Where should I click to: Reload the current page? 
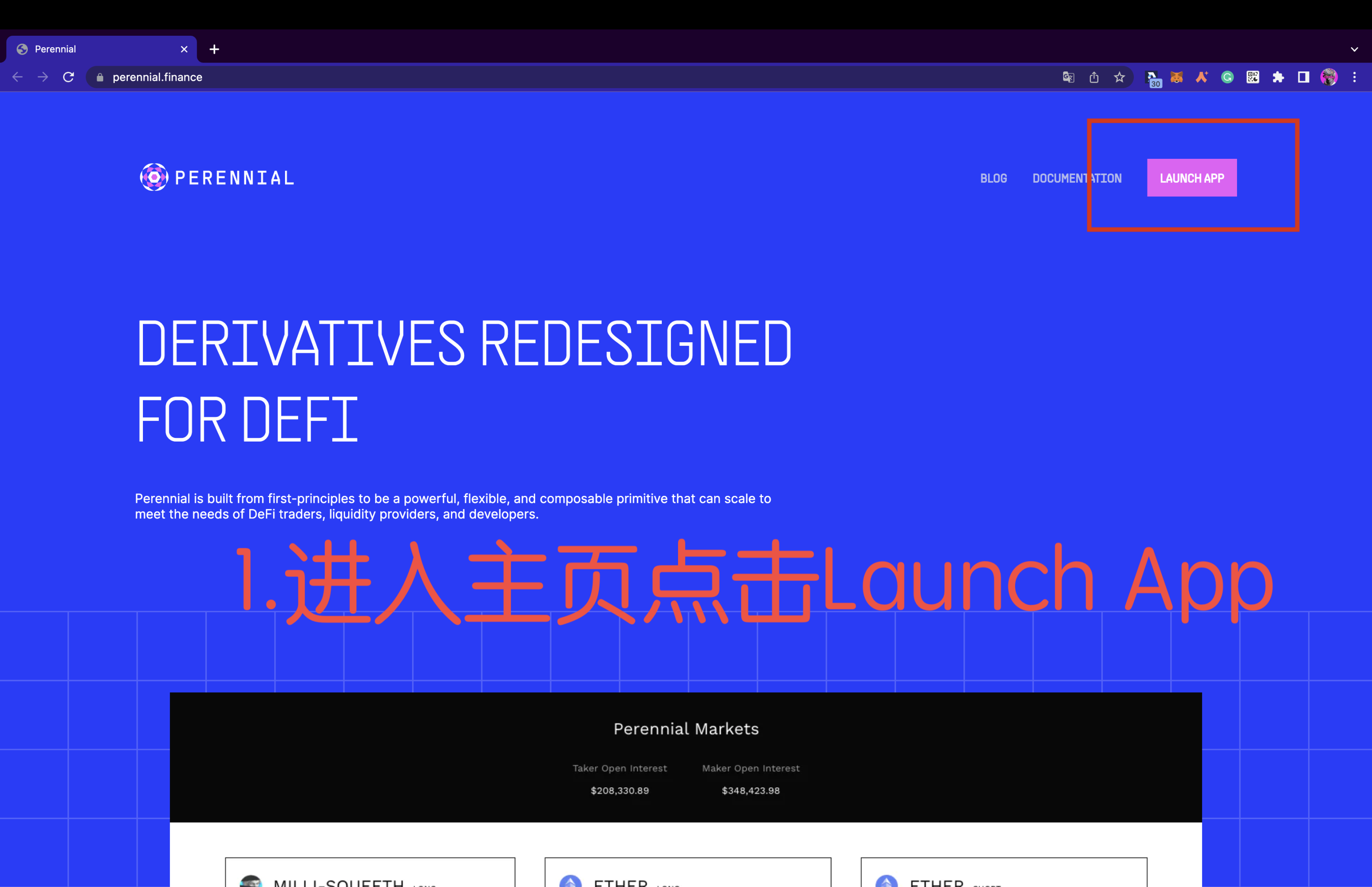[x=68, y=77]
